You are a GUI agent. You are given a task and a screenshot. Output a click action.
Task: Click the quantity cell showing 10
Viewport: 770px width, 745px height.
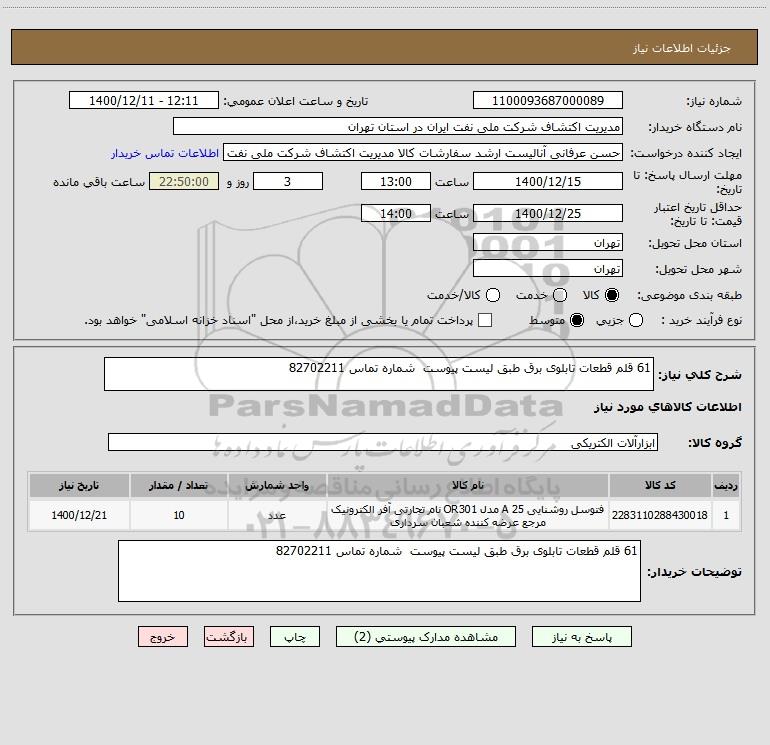point(179,515)
